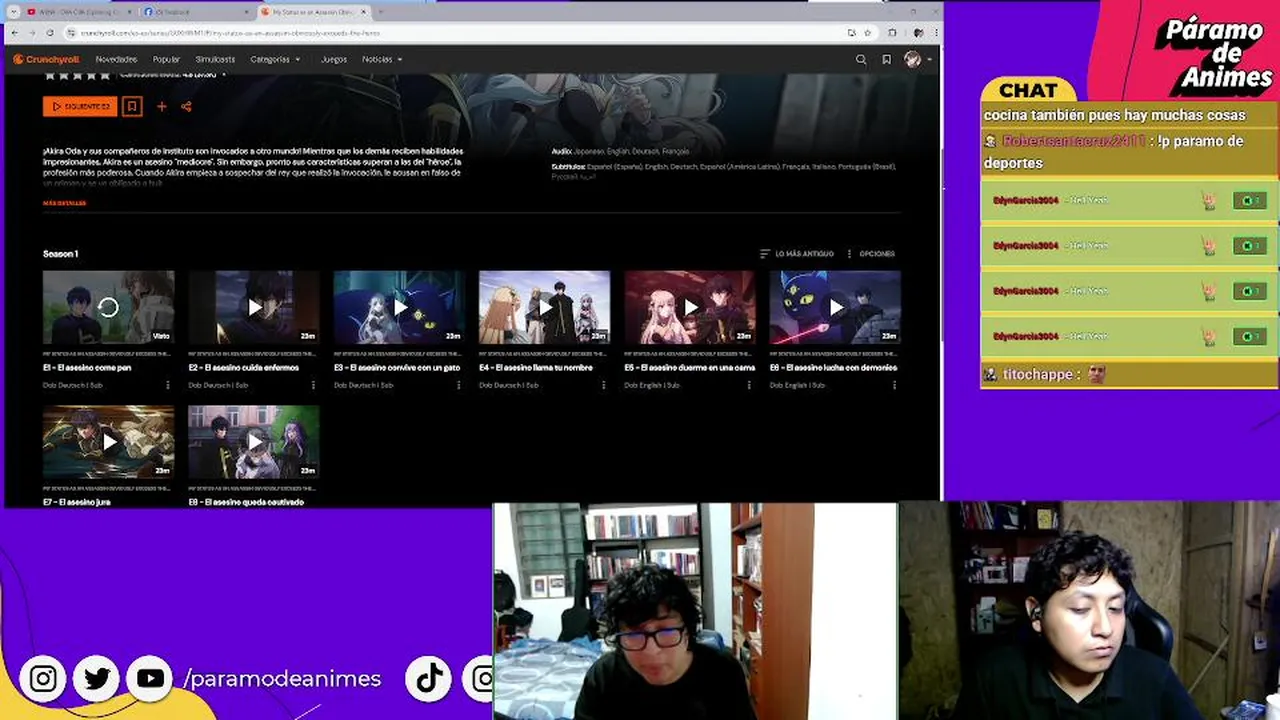
Task: Bookmark the page using the address bar star
Action: tap(867, 32)
